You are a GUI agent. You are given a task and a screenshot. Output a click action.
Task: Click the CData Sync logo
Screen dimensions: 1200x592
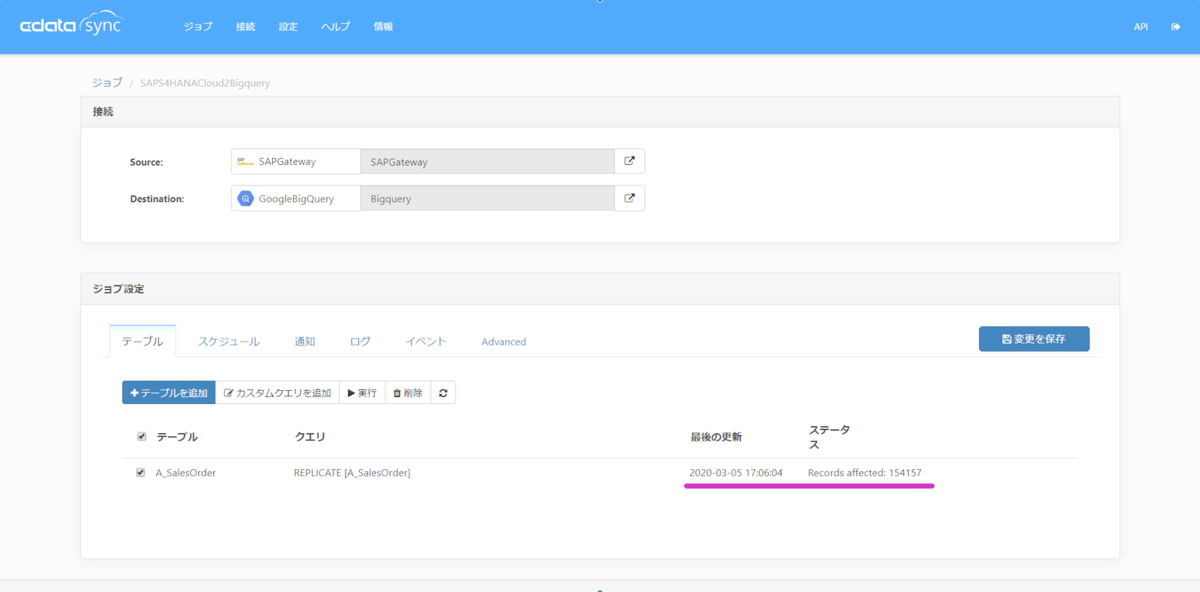[70, 26]
